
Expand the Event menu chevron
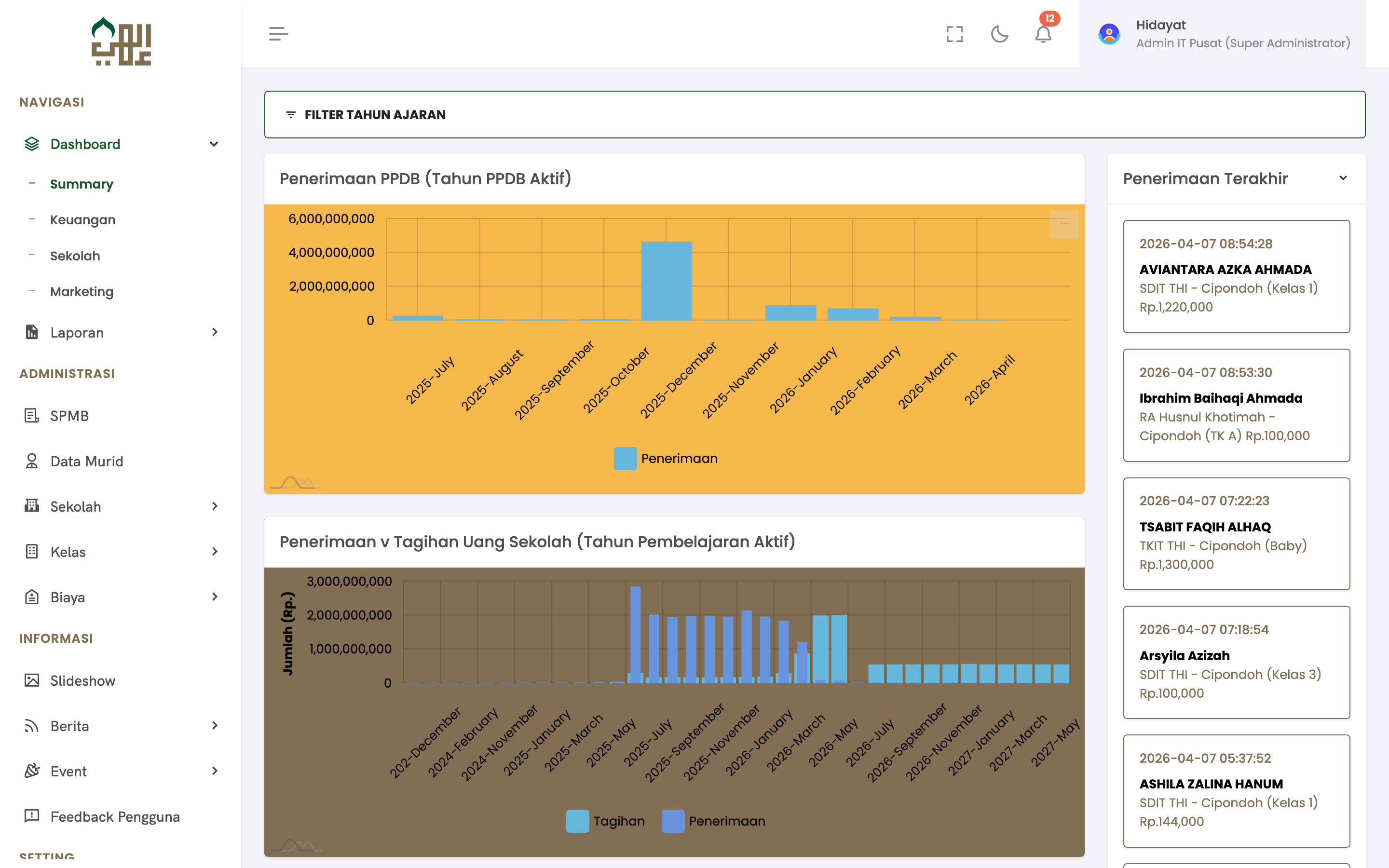[214, 771]
